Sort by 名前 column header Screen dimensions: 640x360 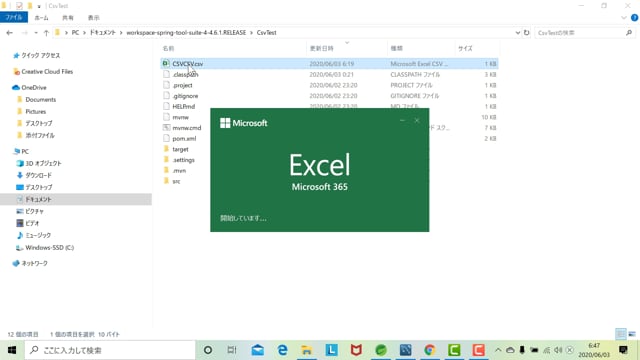pyautogui.click(x=168, y=48)
